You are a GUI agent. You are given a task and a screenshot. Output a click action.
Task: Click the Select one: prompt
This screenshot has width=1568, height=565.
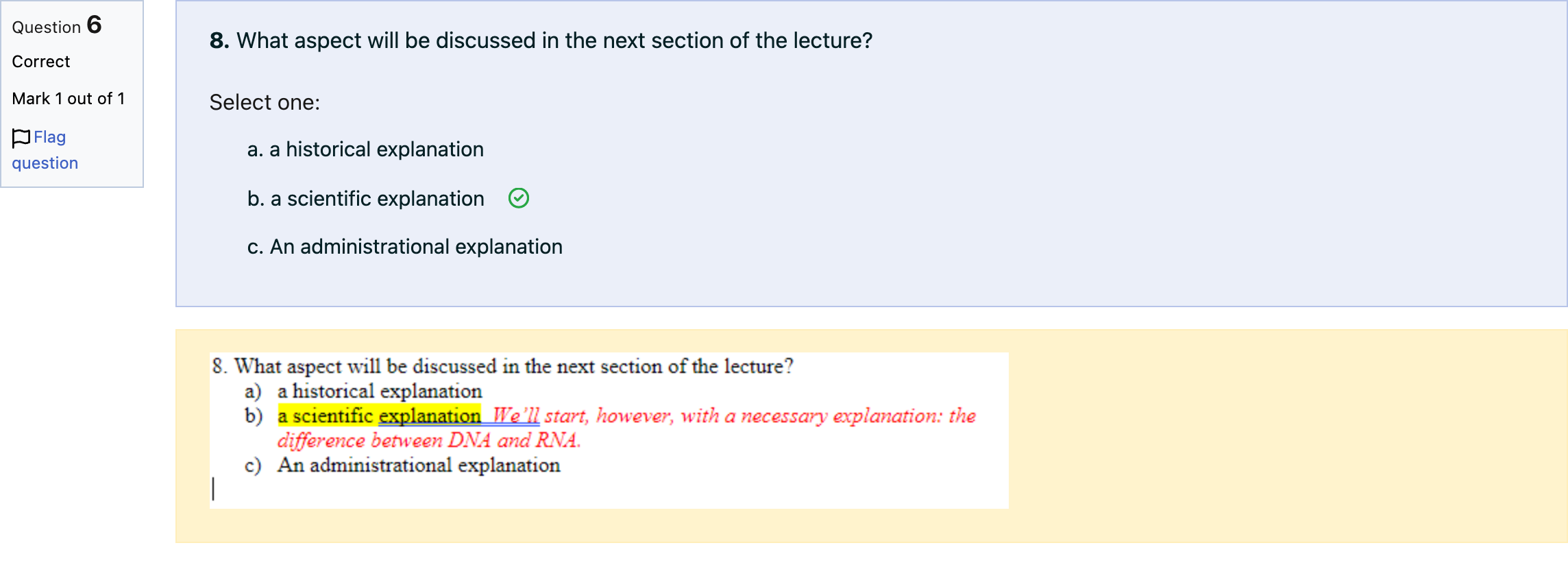(265, 102)
